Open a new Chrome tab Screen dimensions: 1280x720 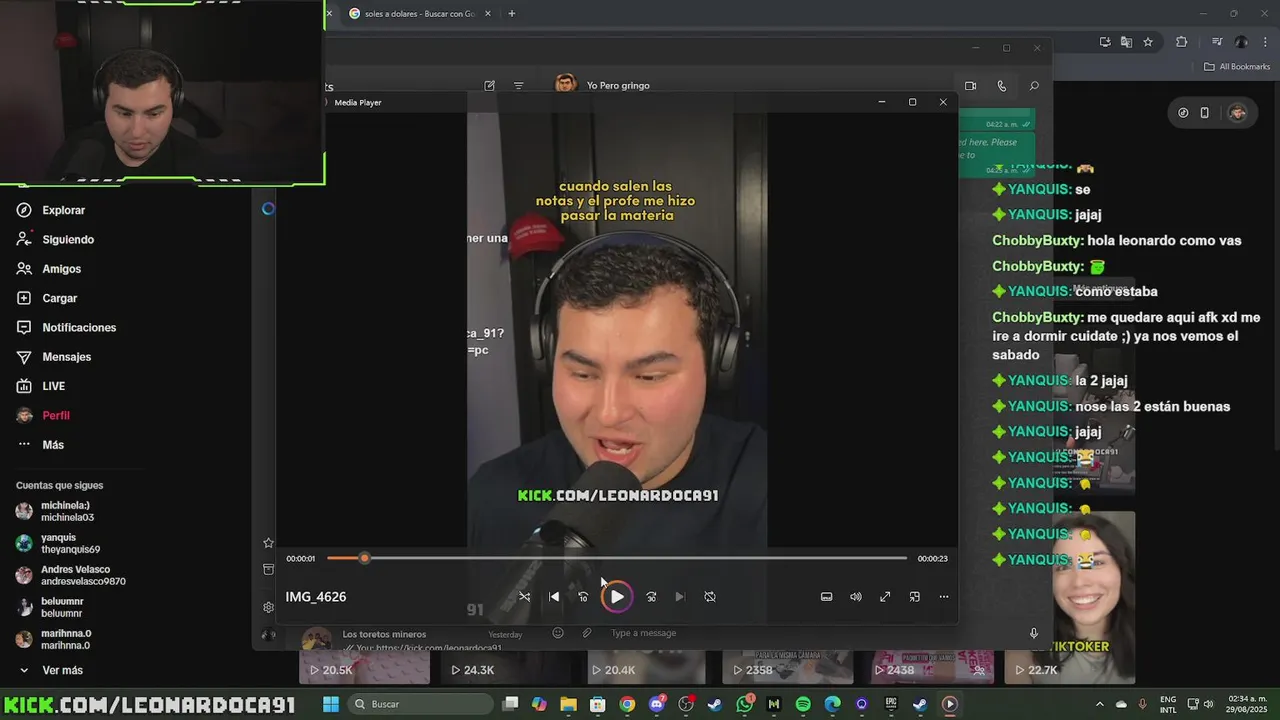pos(512,14)
